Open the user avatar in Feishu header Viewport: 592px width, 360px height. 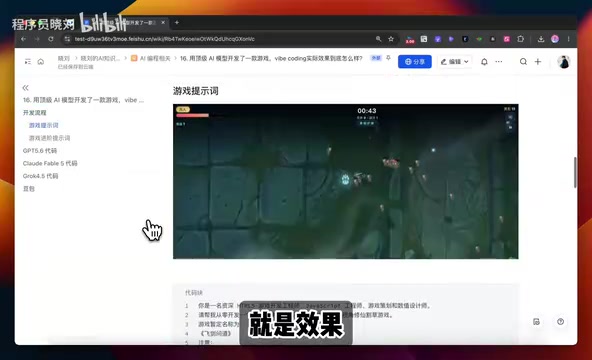(564, 62)
